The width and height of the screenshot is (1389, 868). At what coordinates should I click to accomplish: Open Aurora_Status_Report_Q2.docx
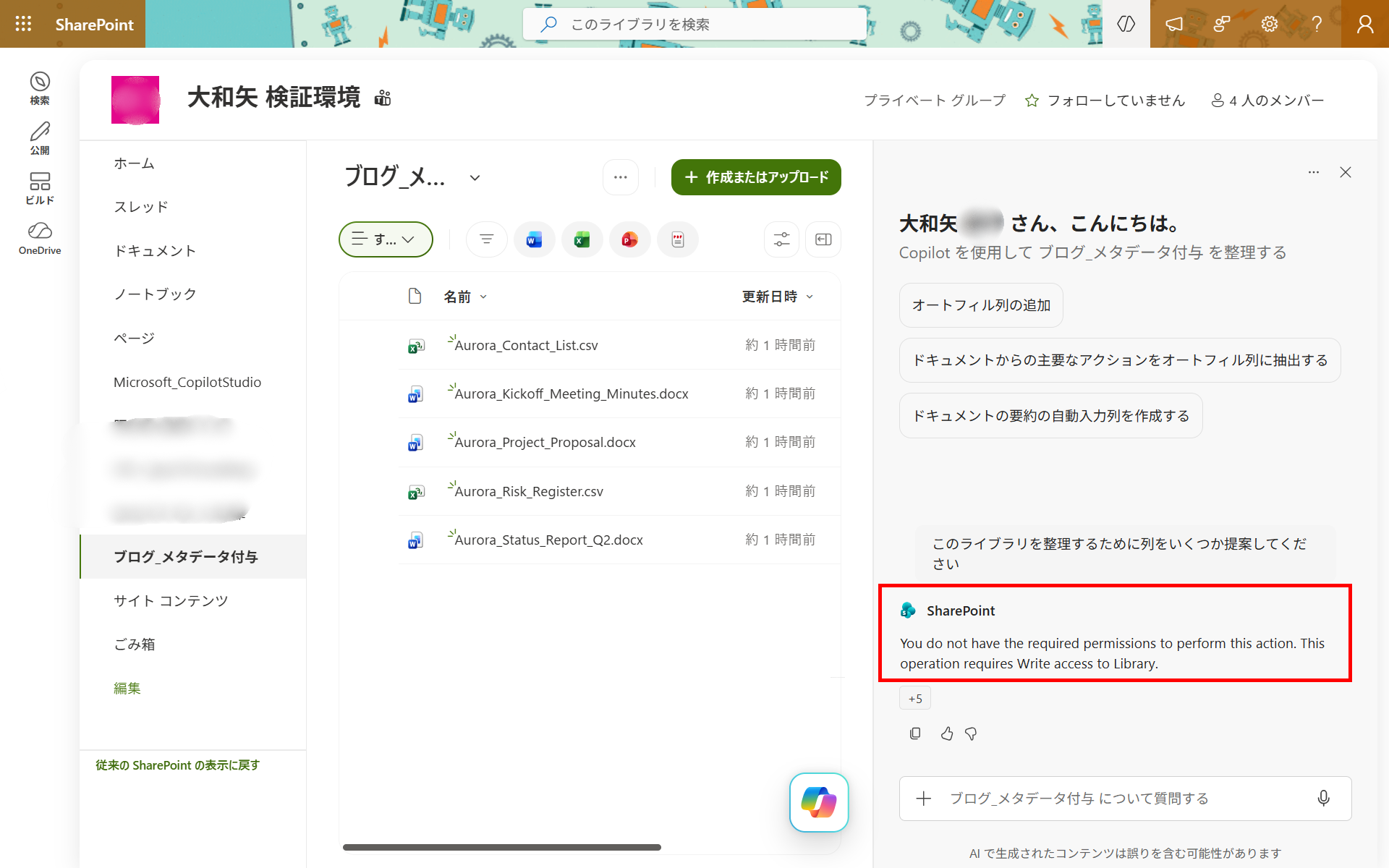(x=548, y=540)
